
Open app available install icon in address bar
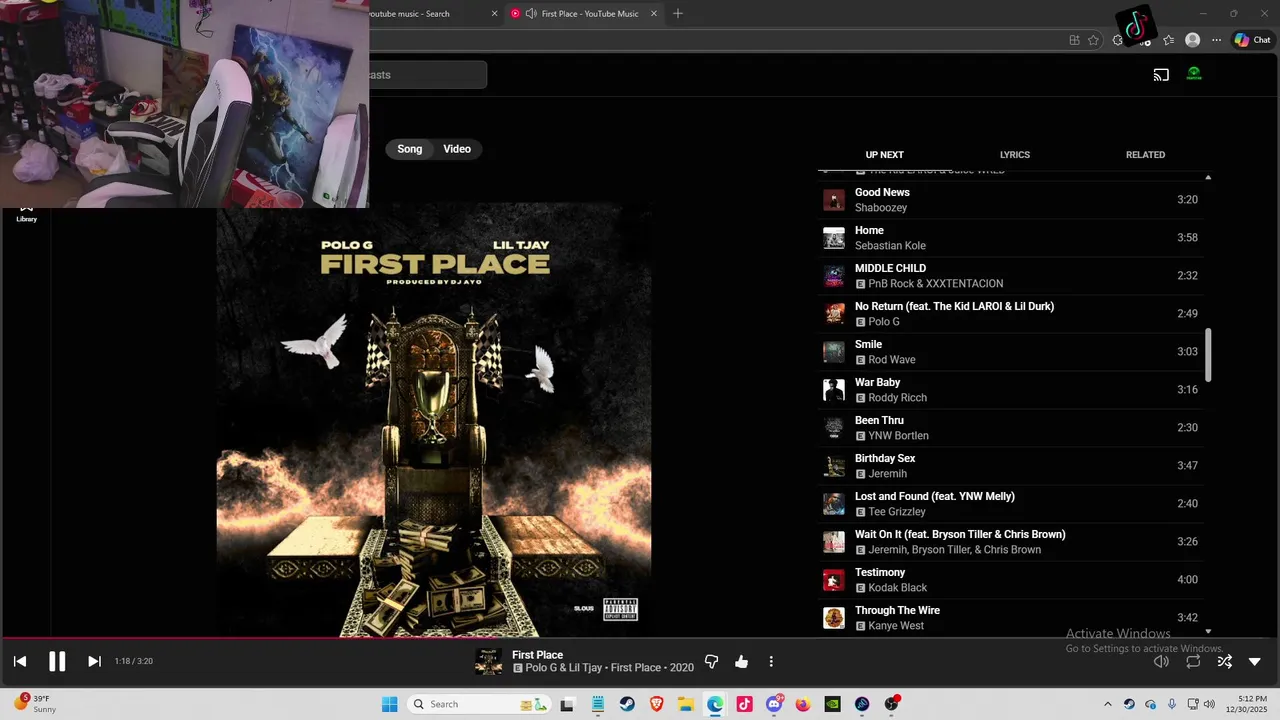click(x=1074, y=40)
